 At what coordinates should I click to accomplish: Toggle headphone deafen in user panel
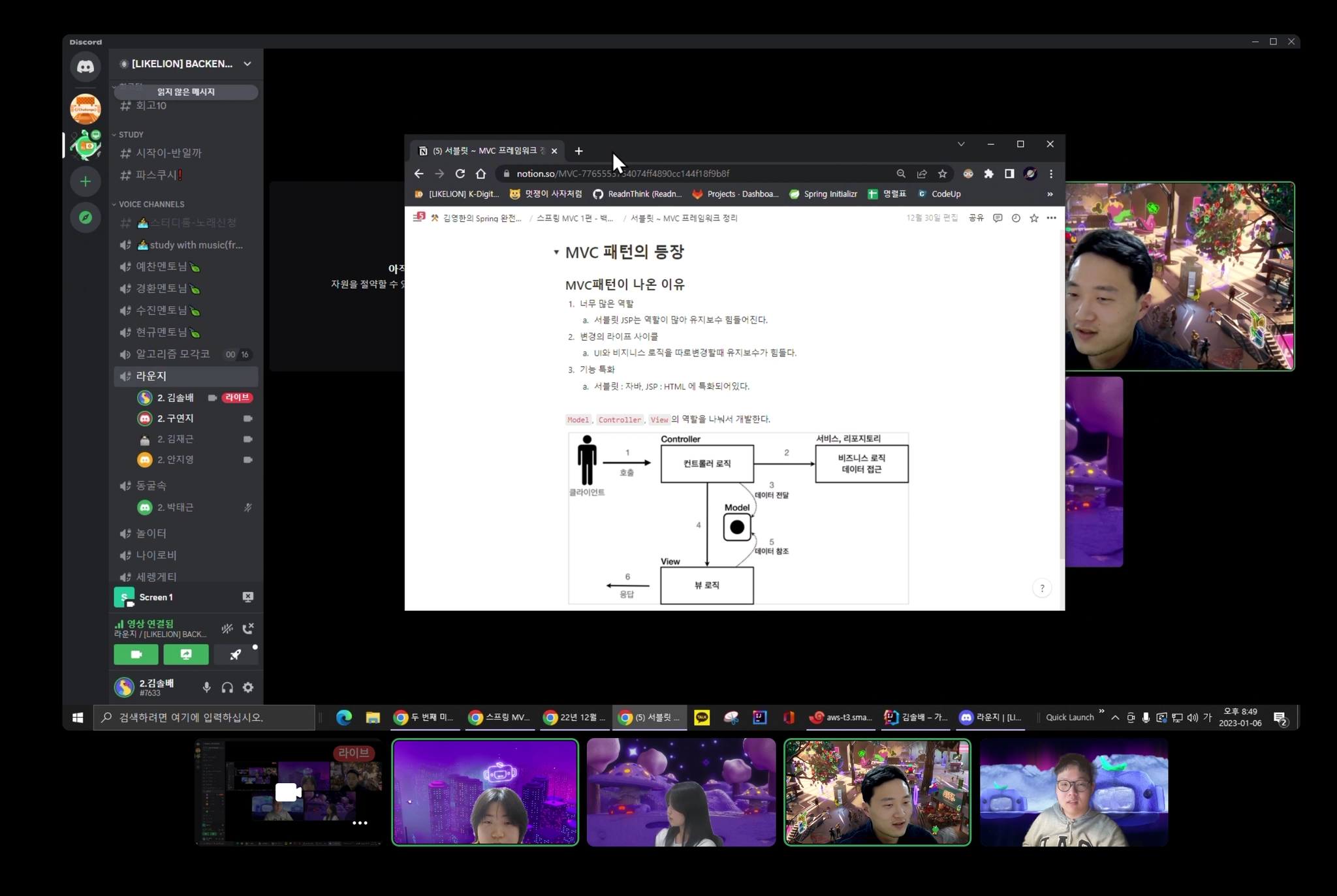[x=227, y=687]
